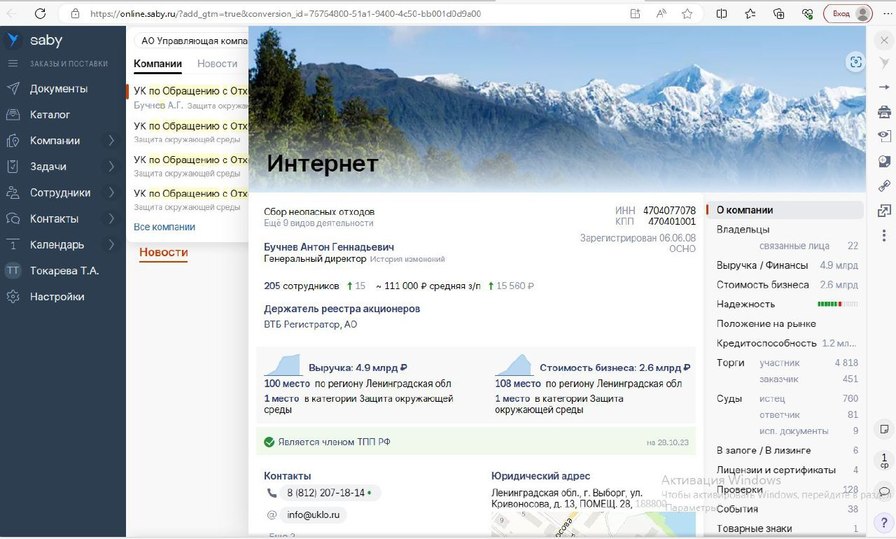Screen dimensions: 896x539
Task: Open Документы in the sidebar
Action: coord(59,89)
